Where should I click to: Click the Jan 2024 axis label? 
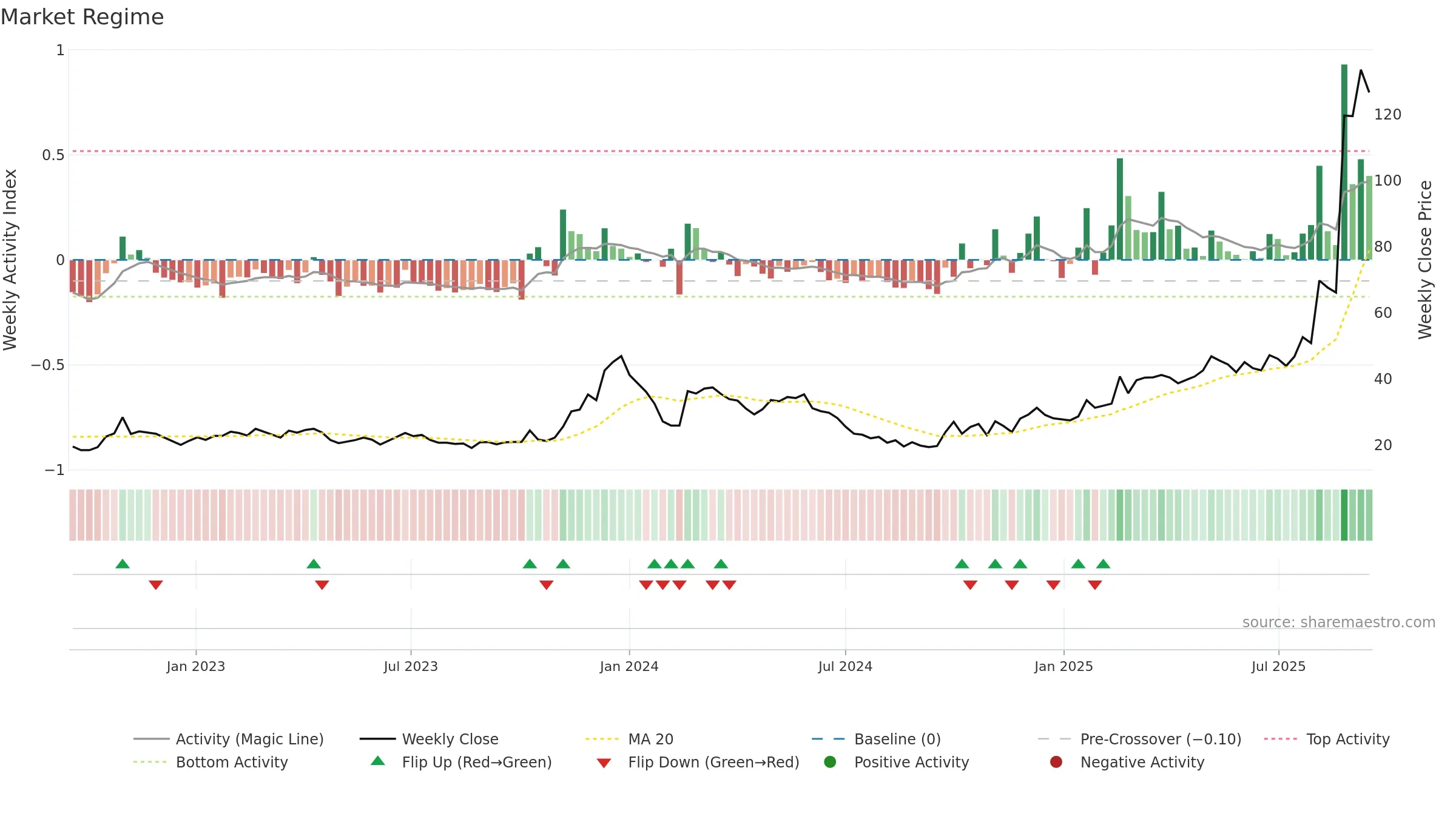(x=629, y=666)
